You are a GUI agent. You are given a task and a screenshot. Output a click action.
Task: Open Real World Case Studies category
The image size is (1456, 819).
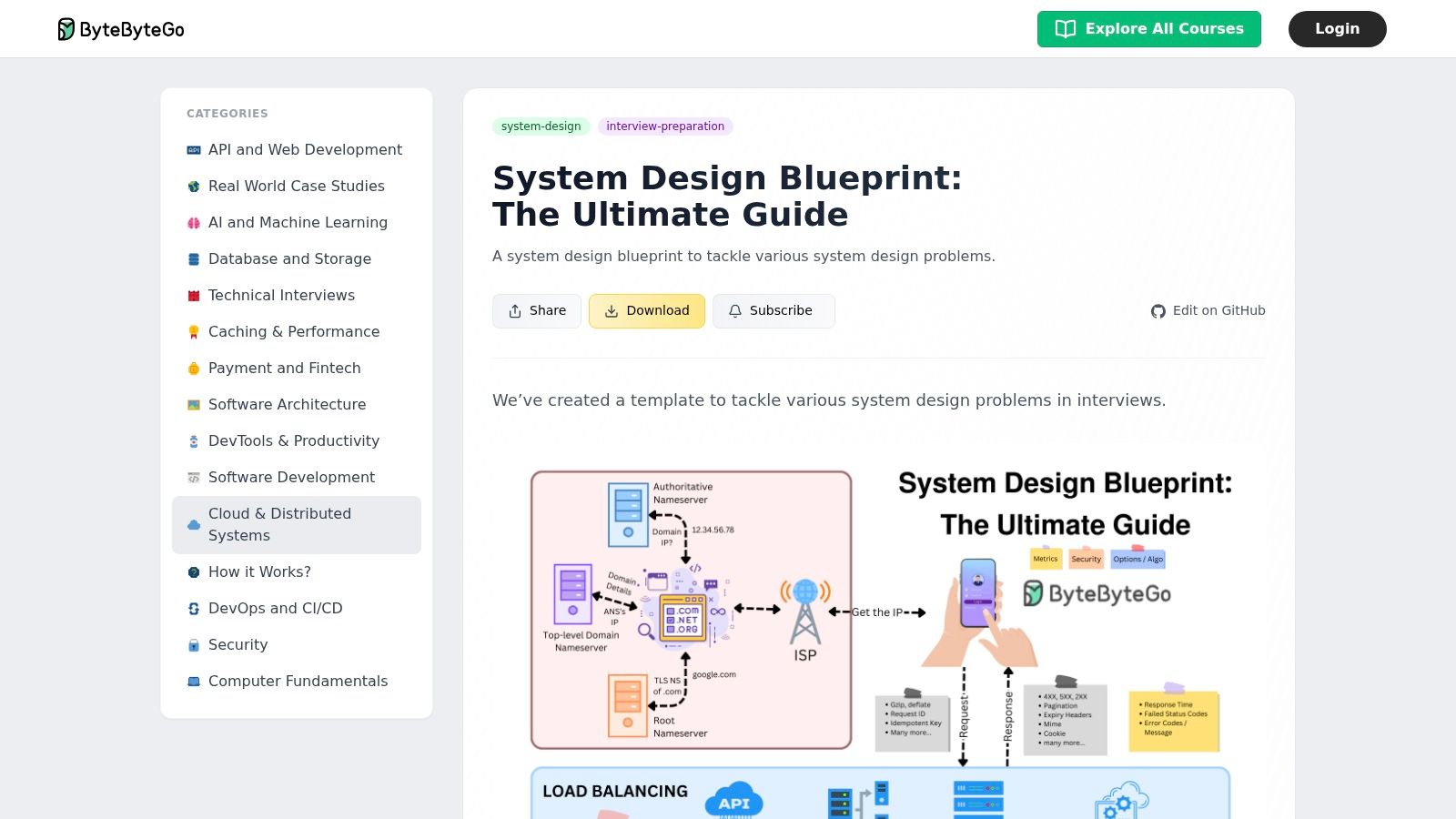(297, 187)
